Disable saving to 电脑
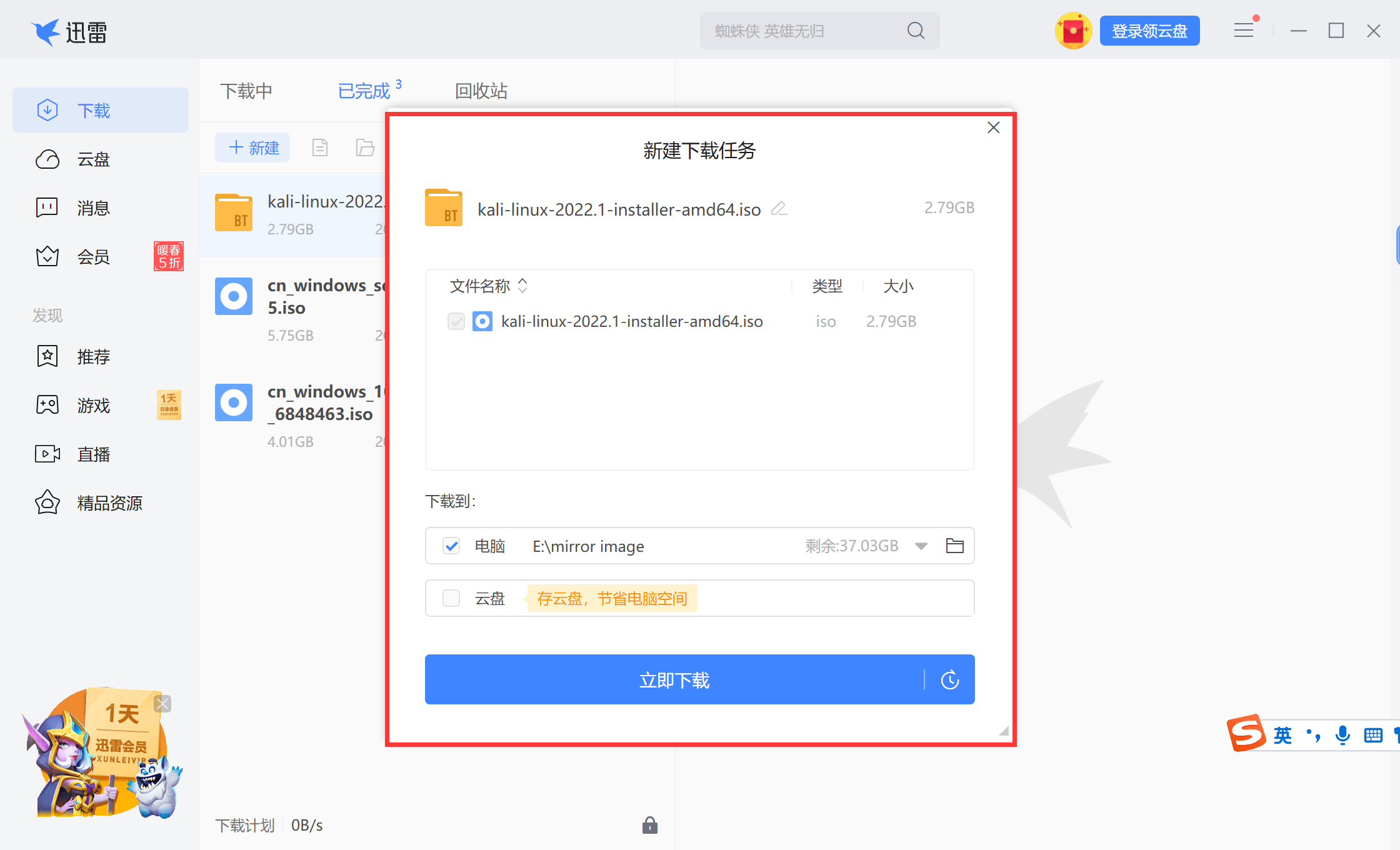1400x850 pixels. 451,546
